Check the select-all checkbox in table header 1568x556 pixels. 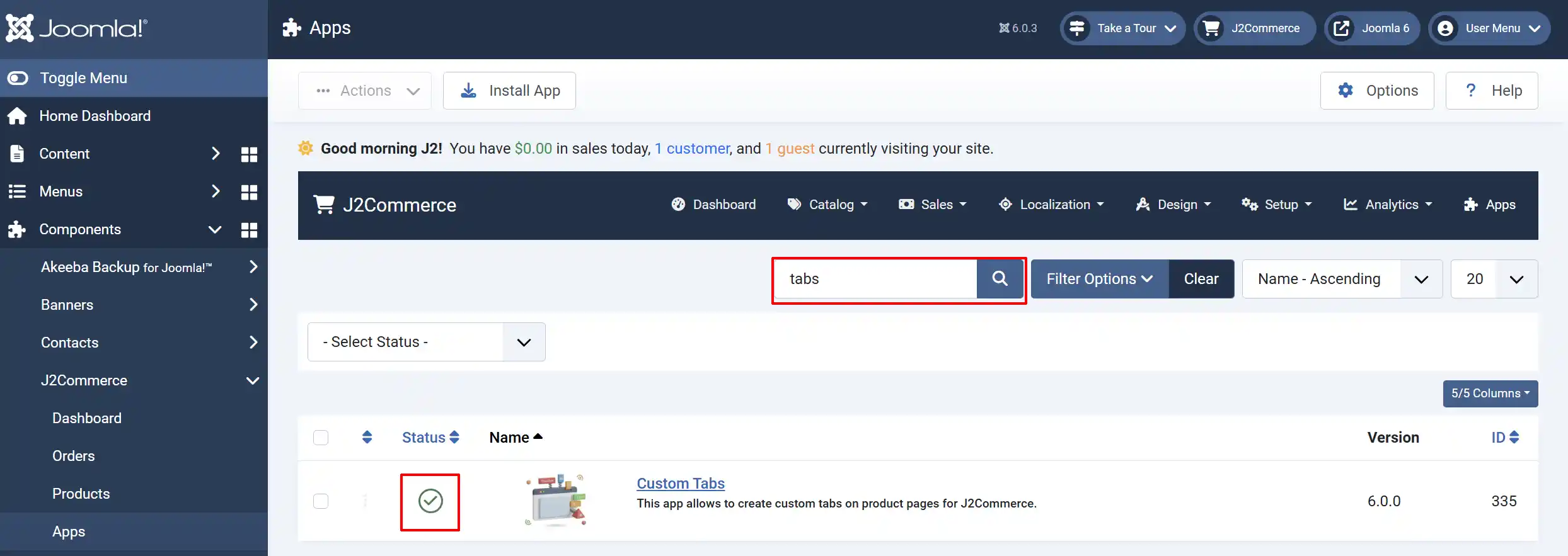pyautogui.click(x=321, y=438)
